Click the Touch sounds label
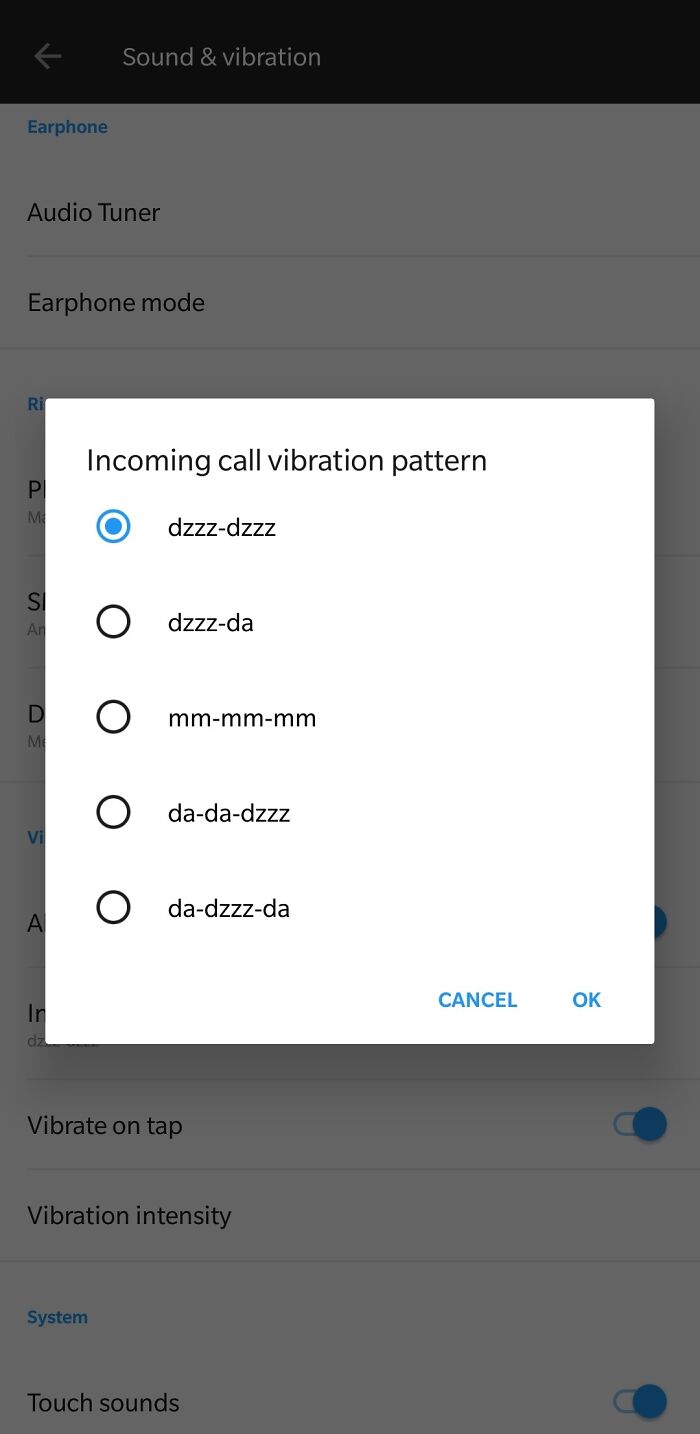 (x=103, y=1401)
